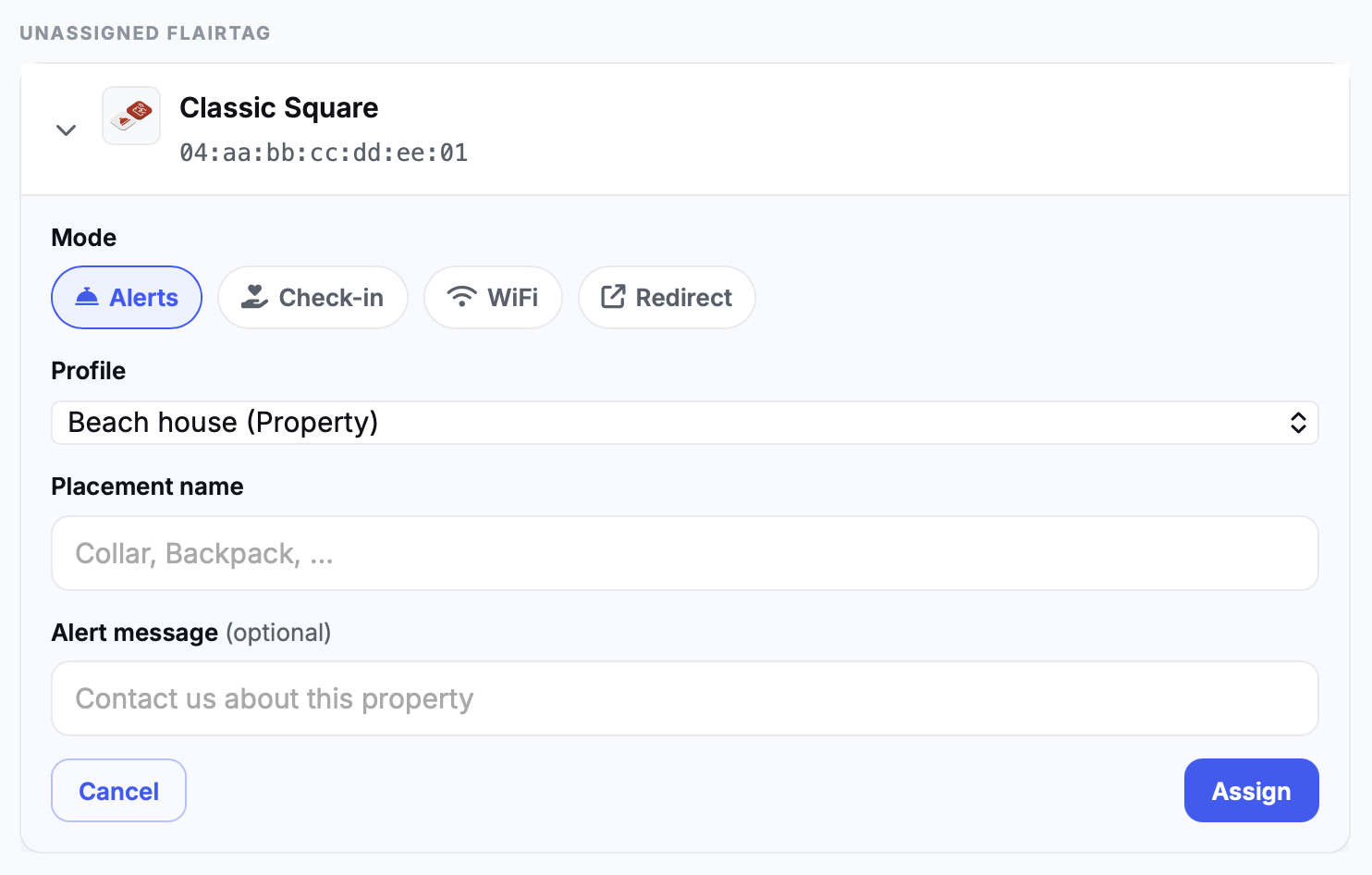The image size is (1372, 875).
Task: Click the tag ID 04:aa:bb:cc:dd:ee:01
Action: coord(324,153)
